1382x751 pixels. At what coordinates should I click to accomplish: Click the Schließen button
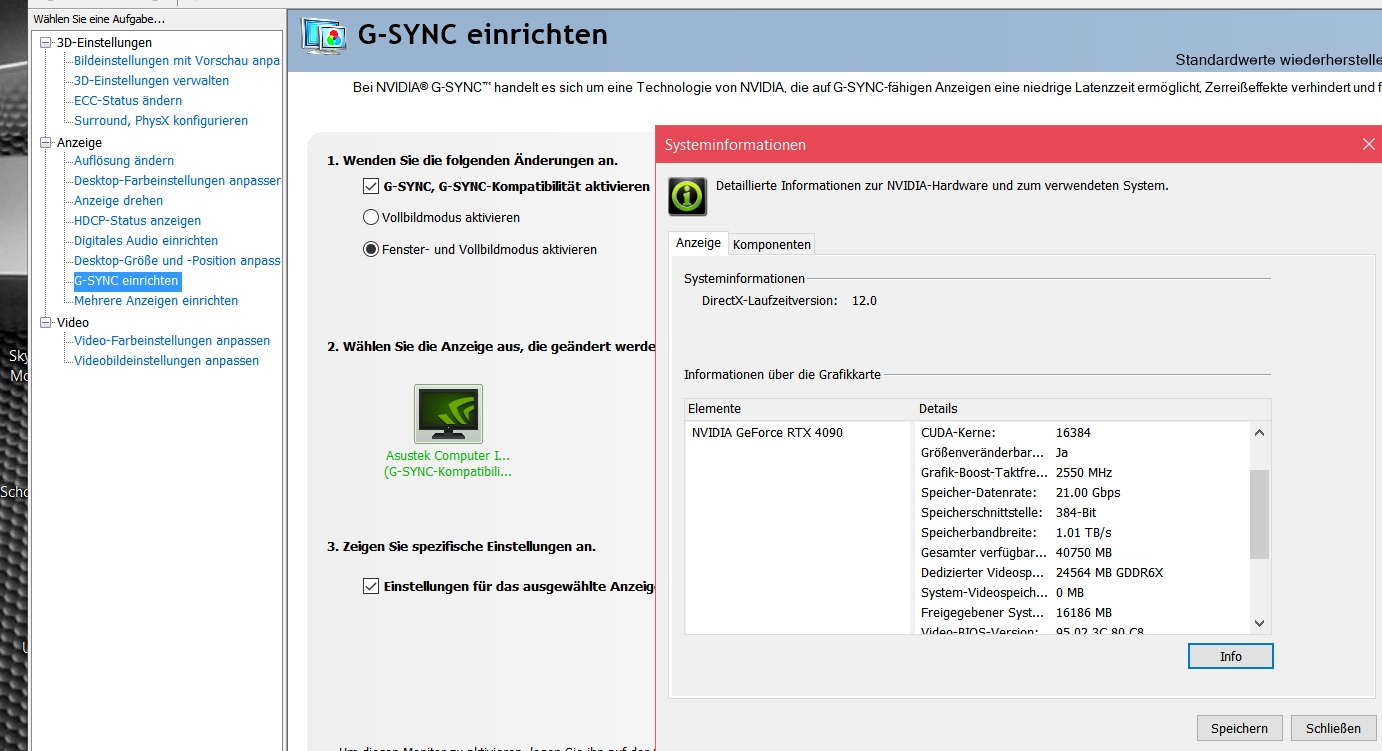tap(1333, 728)
